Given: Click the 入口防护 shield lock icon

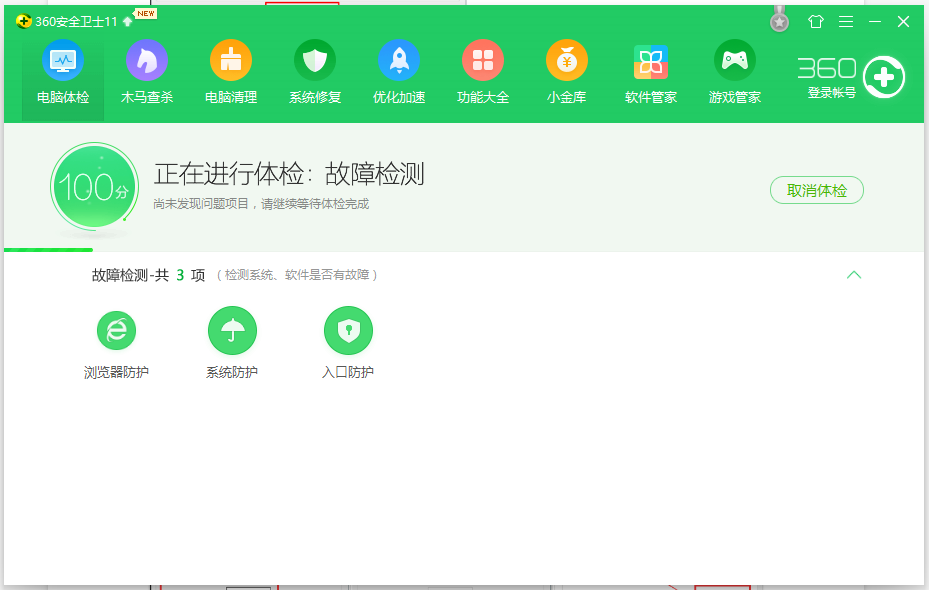Looking at the screenshot, I should [348, 331].
